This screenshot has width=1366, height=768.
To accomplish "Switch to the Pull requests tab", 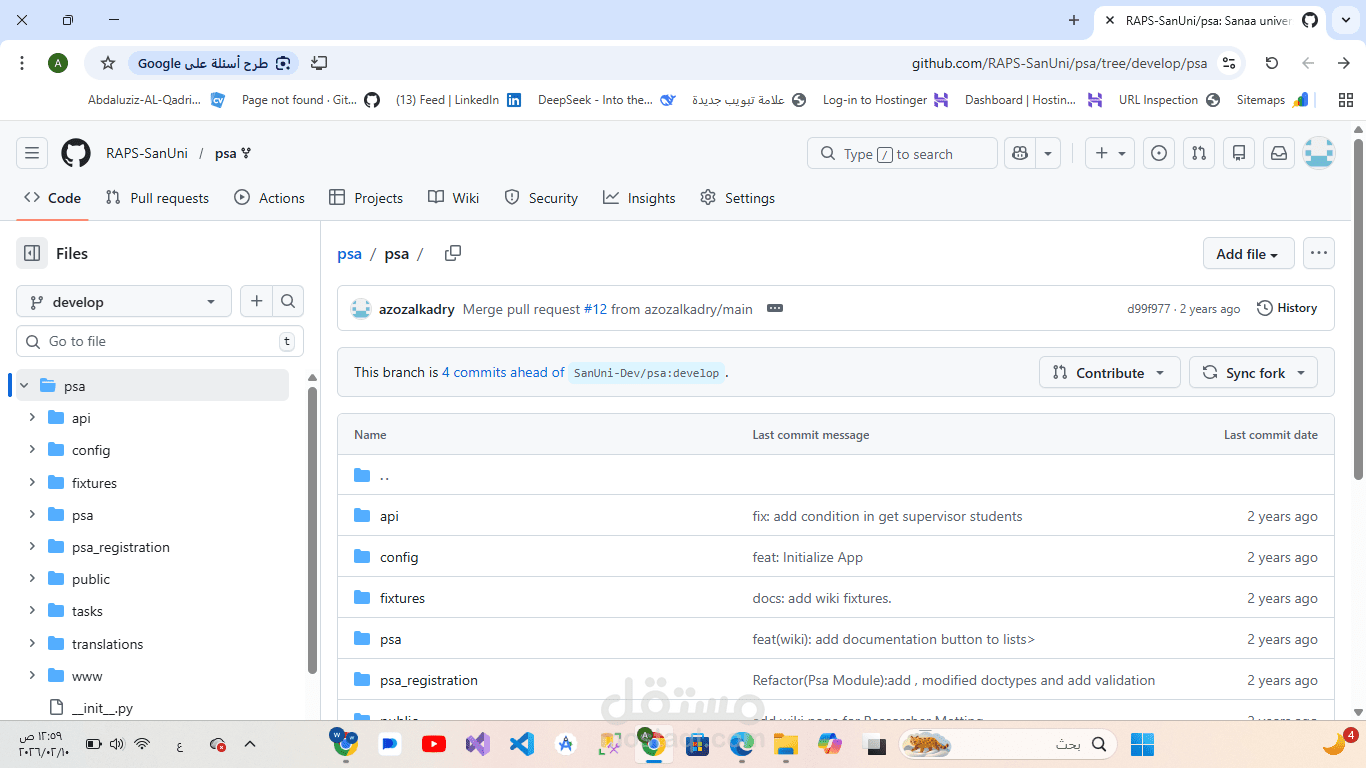I will coord(157,198).
